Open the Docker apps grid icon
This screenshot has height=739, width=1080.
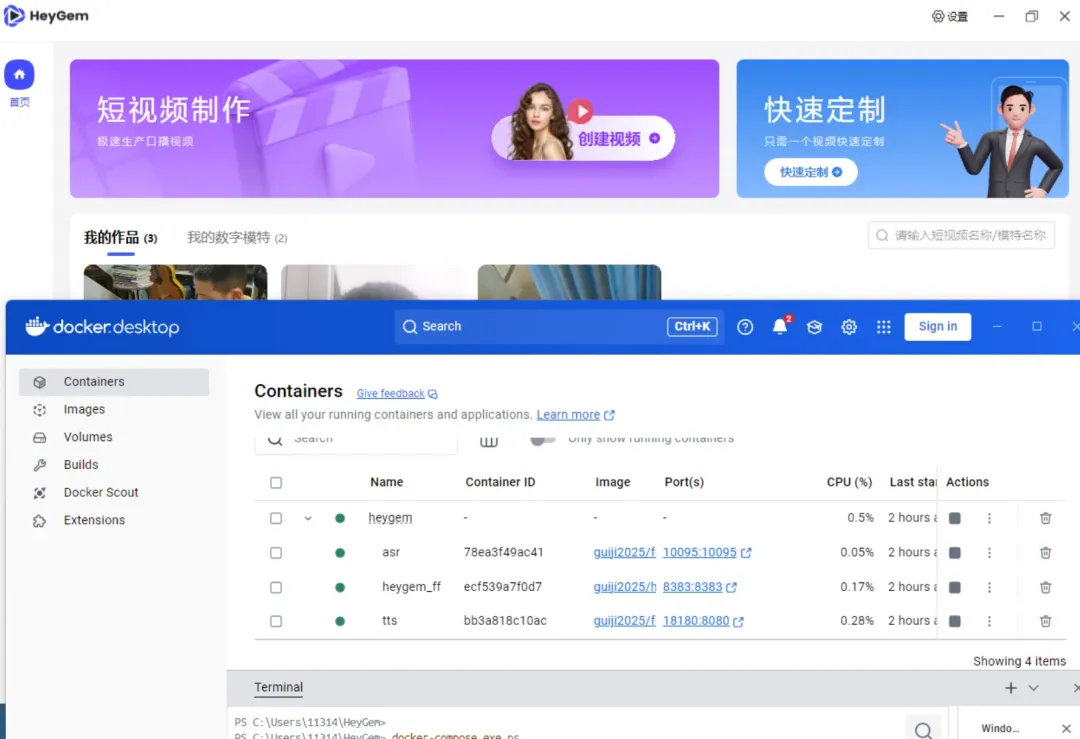tap(883, 327)
